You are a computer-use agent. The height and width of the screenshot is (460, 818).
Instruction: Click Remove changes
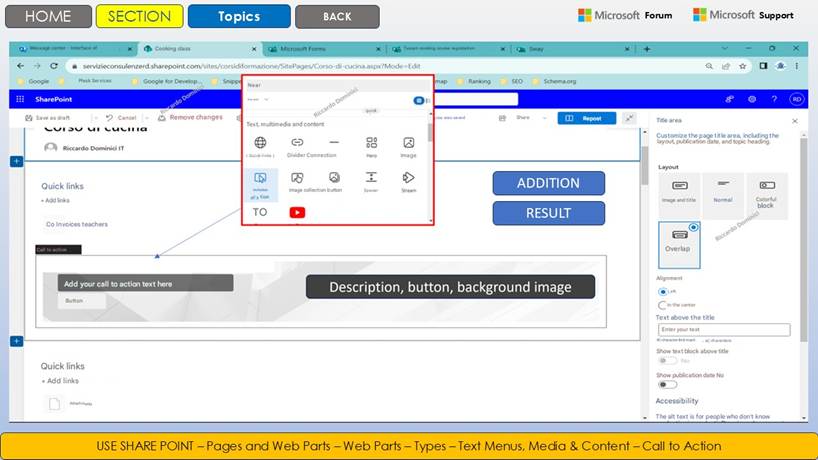[x=190, y=117]
